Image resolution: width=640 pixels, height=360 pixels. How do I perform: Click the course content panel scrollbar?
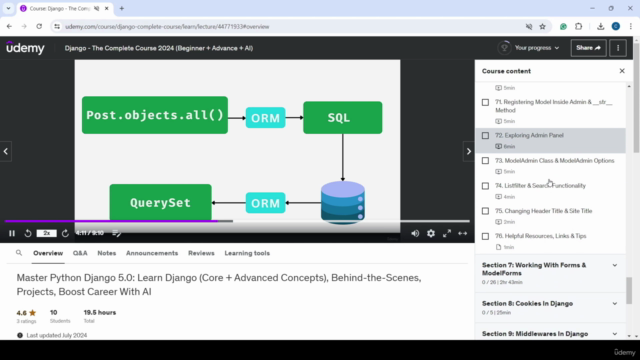pos(629,291)
